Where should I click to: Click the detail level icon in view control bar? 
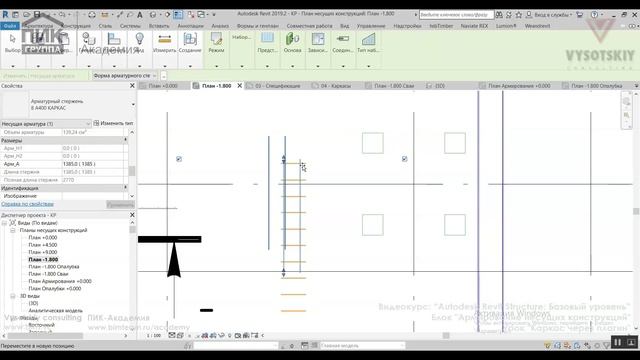click(x=171, y=336)
